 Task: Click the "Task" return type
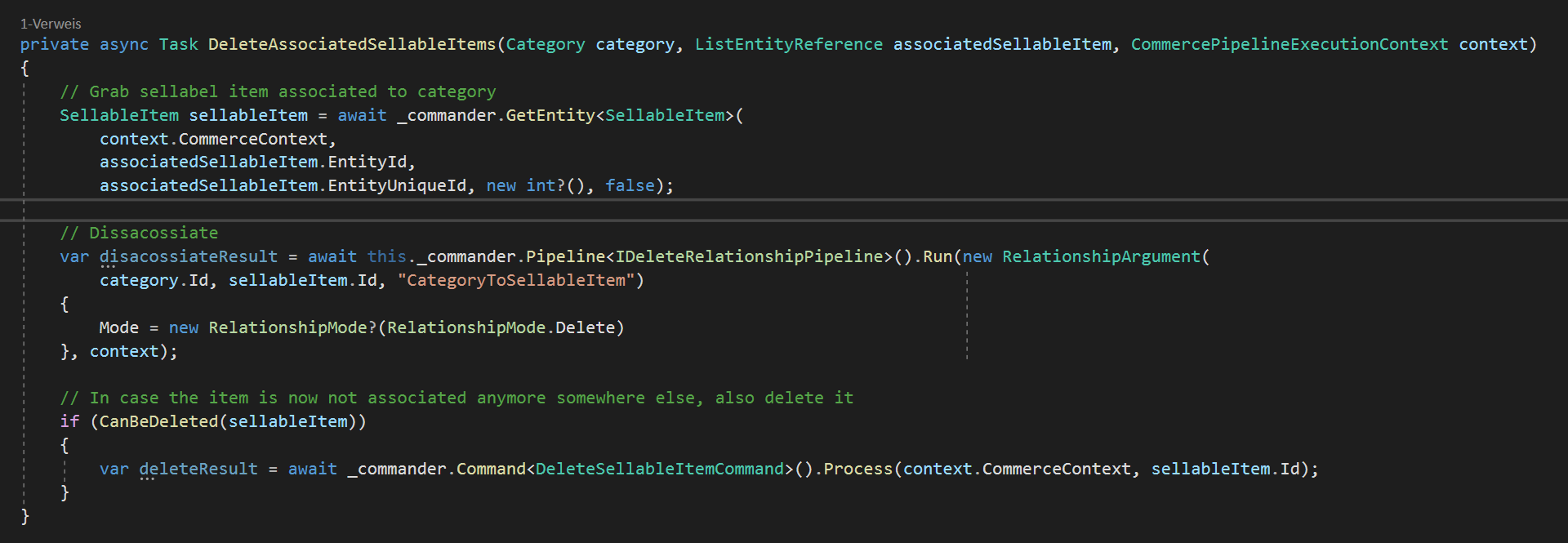click(179, 44)
